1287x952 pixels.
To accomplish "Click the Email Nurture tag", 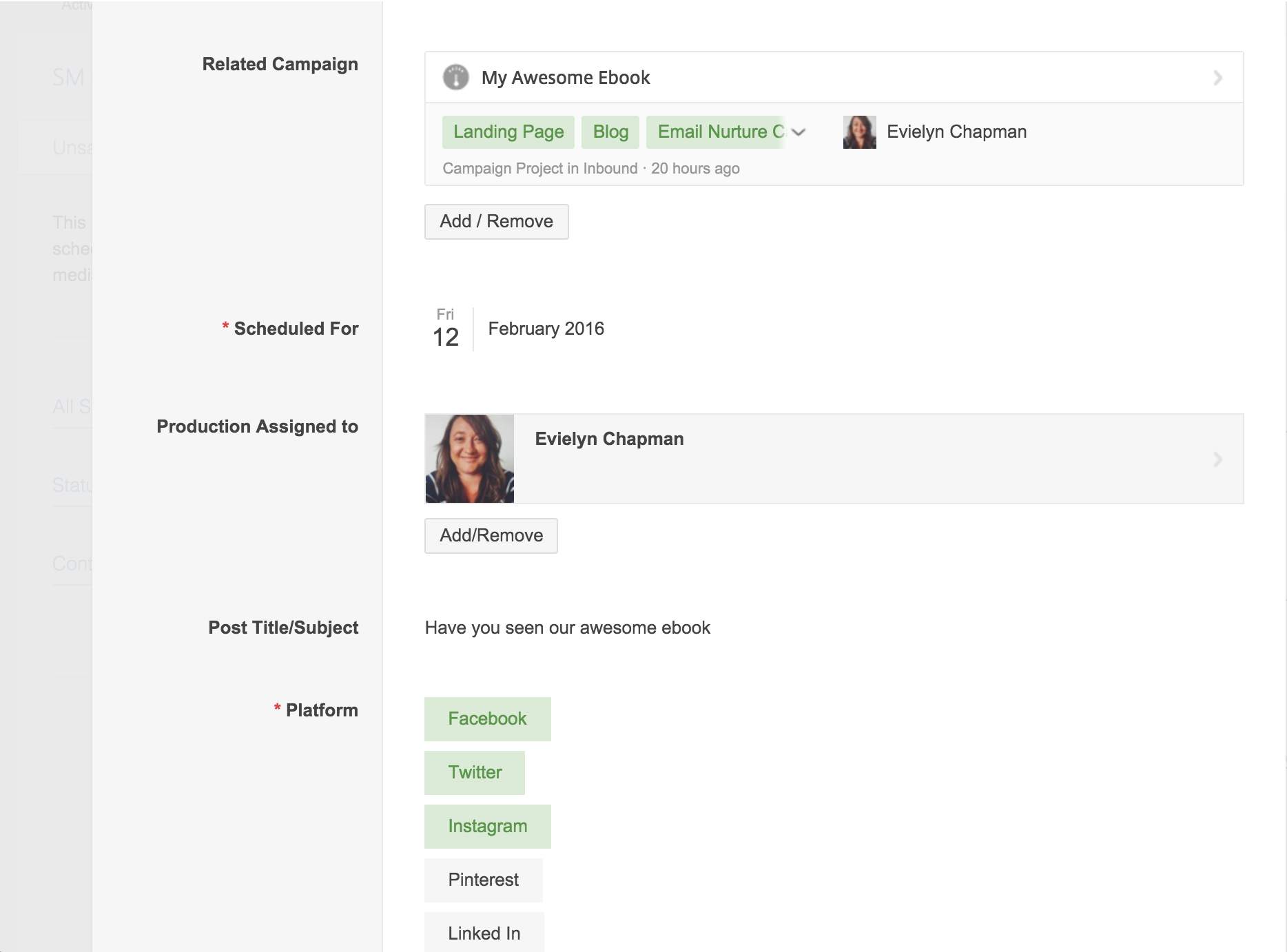I will click(717, 132).
